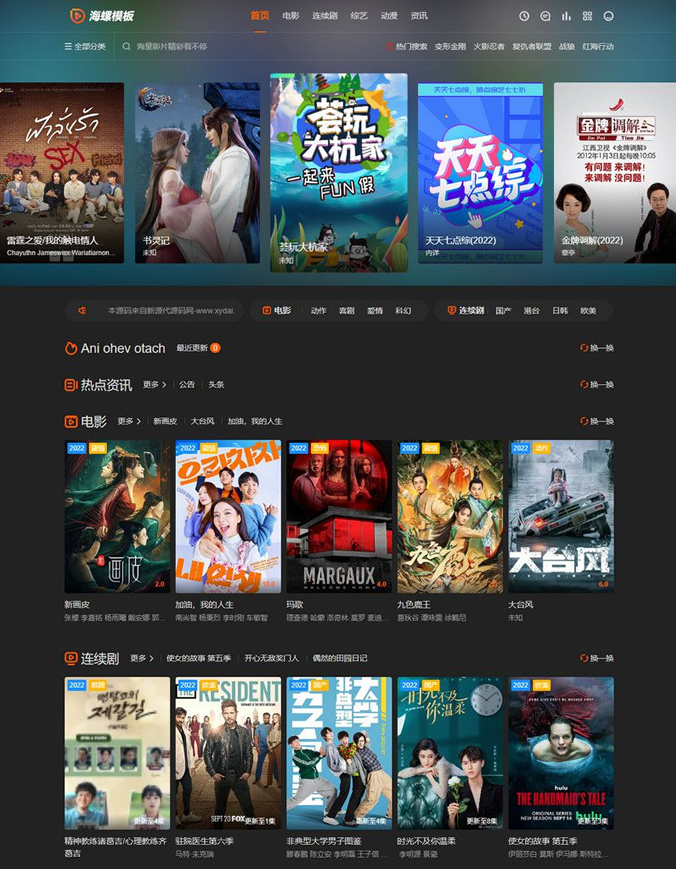Screen dimensions: 676x869
Task: Open the 大台风 movie poster
Action: click(561, 516)
